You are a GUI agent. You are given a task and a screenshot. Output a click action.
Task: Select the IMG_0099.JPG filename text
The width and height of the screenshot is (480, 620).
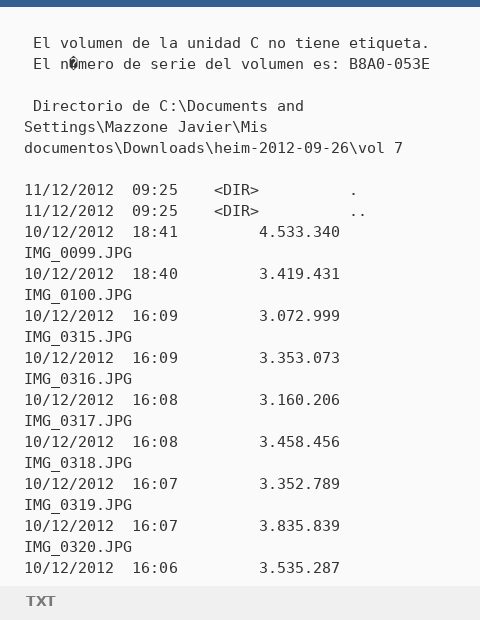point(78,253)
